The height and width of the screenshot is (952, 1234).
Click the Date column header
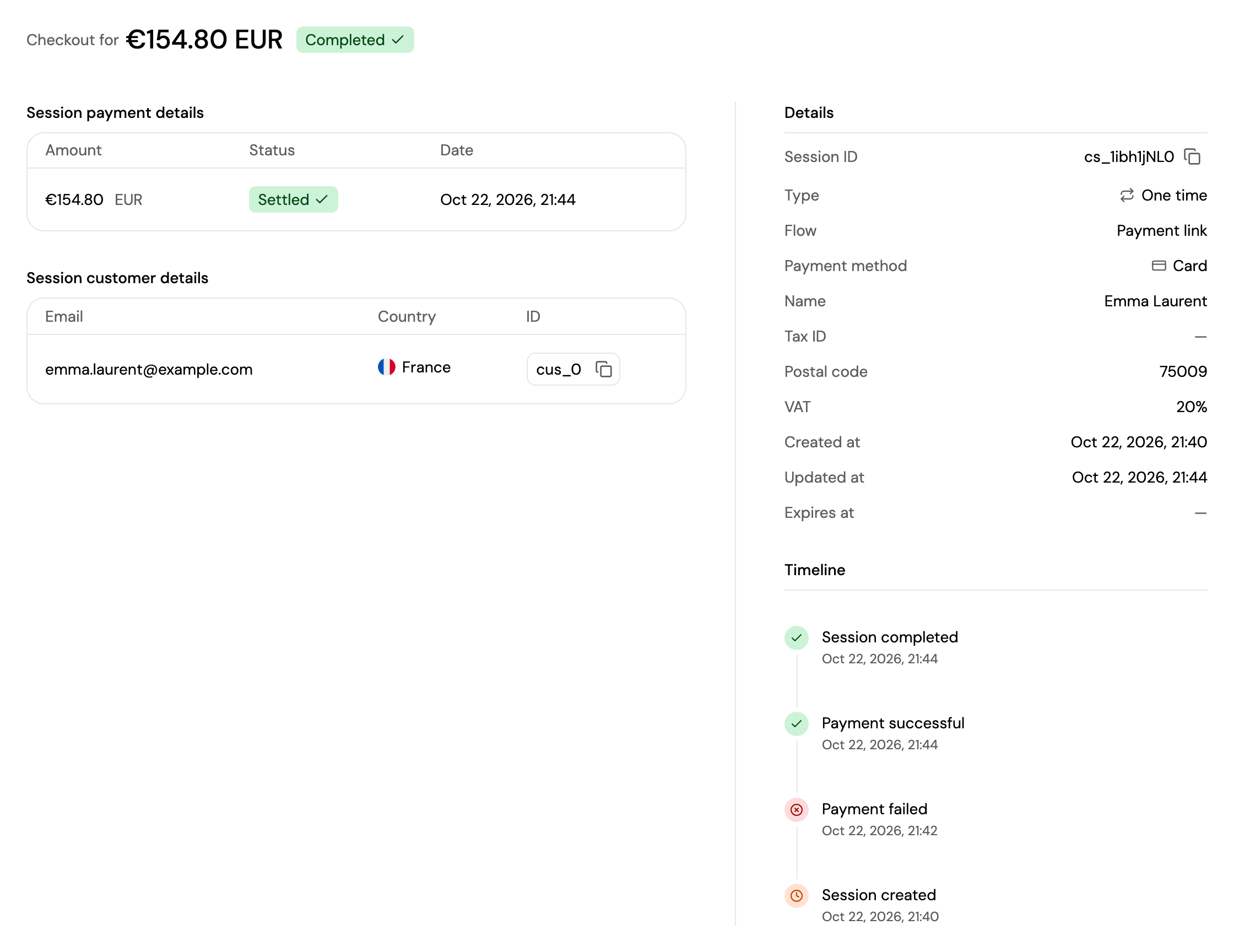457,150
